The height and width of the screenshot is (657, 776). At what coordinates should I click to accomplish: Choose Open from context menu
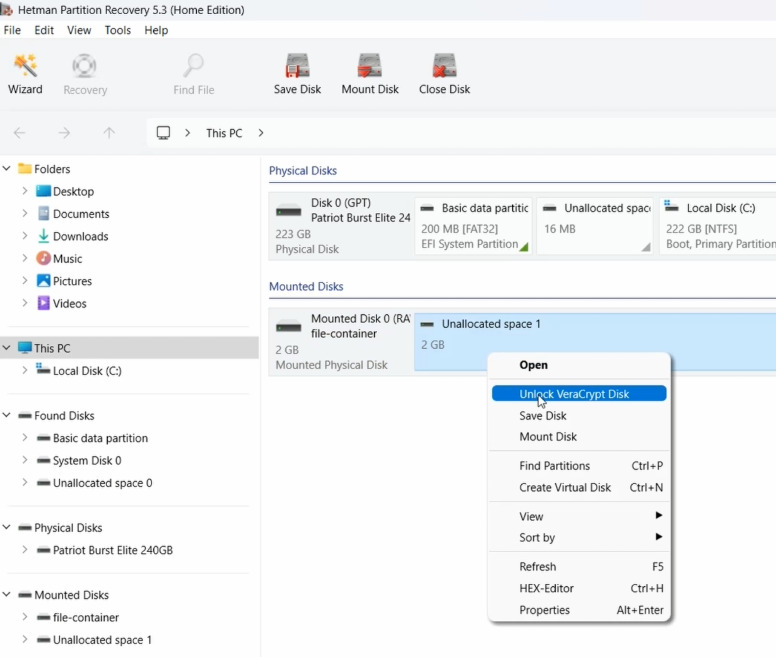tap(579, 365)
